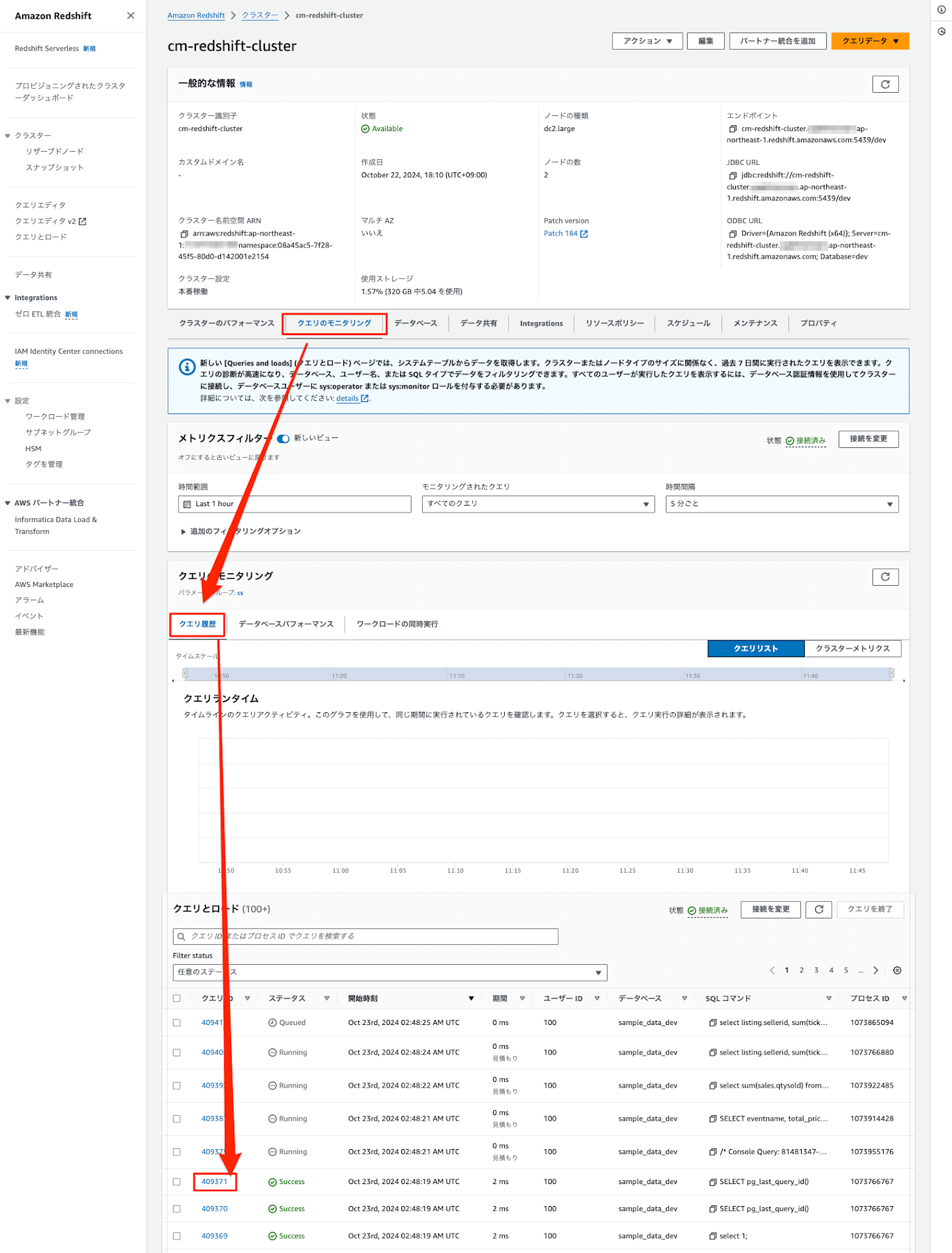Click search icon in query search box

pos(181,937)
